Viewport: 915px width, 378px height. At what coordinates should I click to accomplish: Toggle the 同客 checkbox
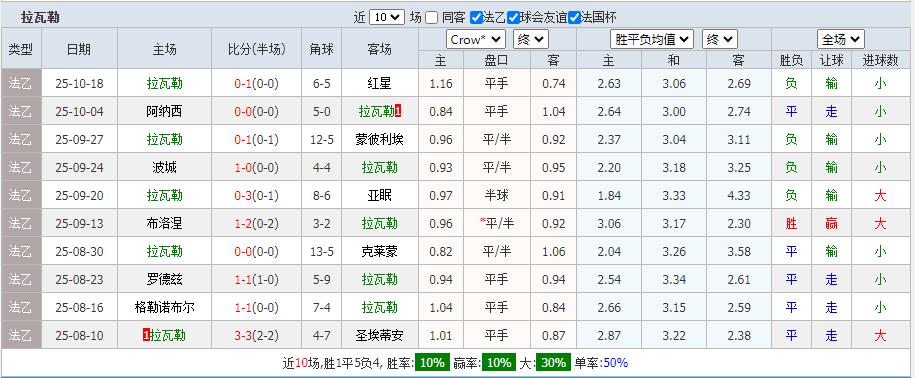coord(431,18)
